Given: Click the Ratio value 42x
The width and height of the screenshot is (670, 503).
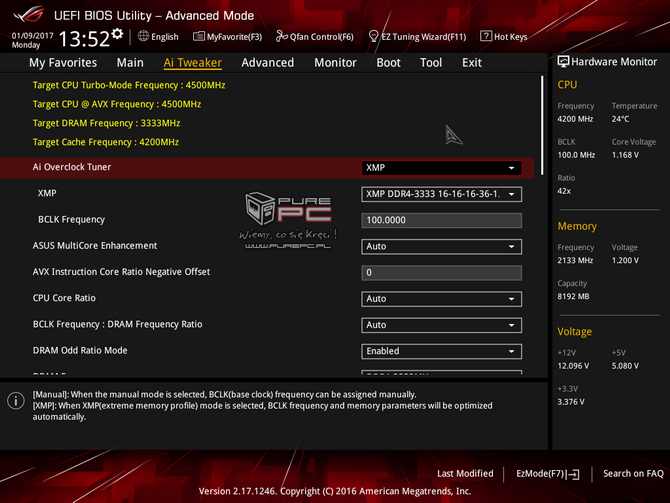Looking at the screenshot, I should point(564,191).
